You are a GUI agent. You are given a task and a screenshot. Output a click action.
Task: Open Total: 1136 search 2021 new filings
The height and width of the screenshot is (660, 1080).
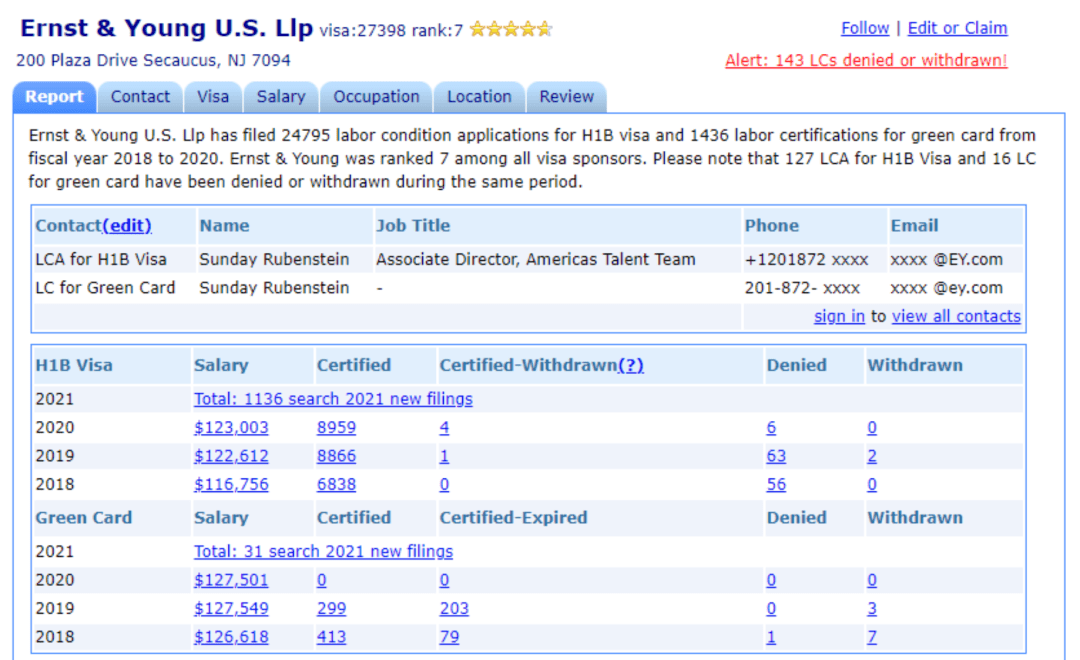(333, 399)
